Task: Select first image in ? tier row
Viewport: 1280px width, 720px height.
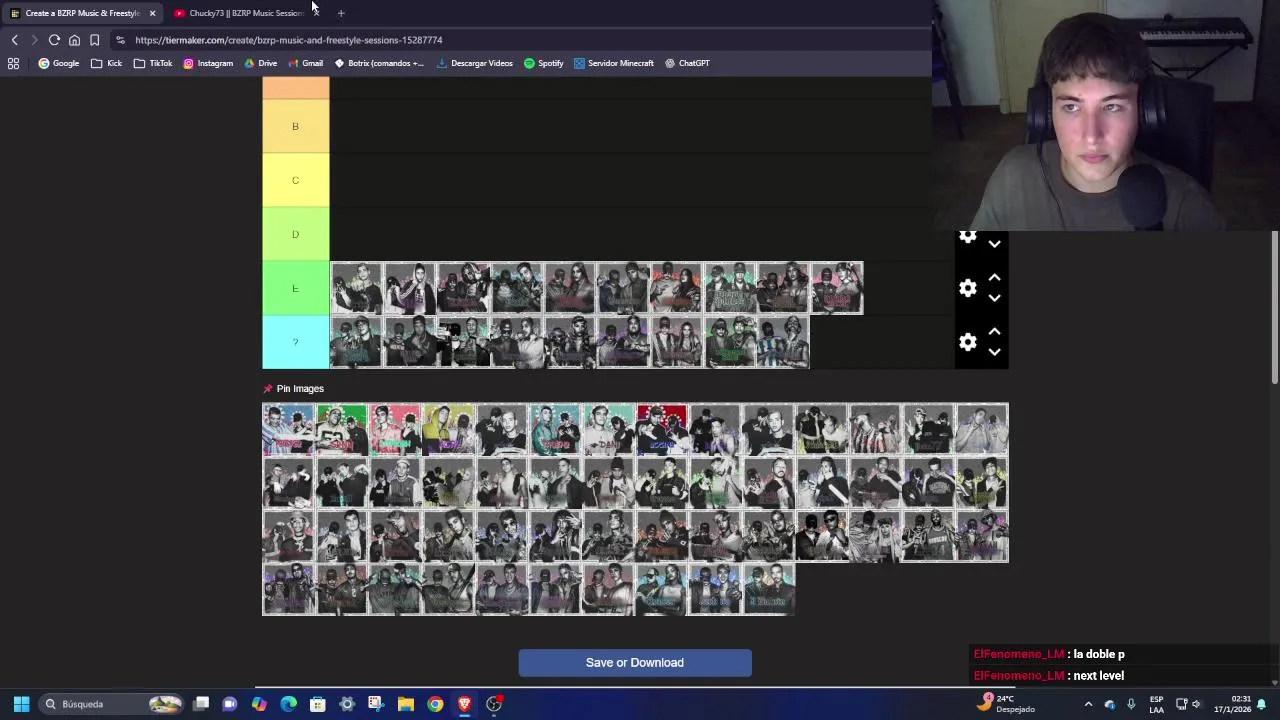Action: pyautogui.click(x=356, y=342)
